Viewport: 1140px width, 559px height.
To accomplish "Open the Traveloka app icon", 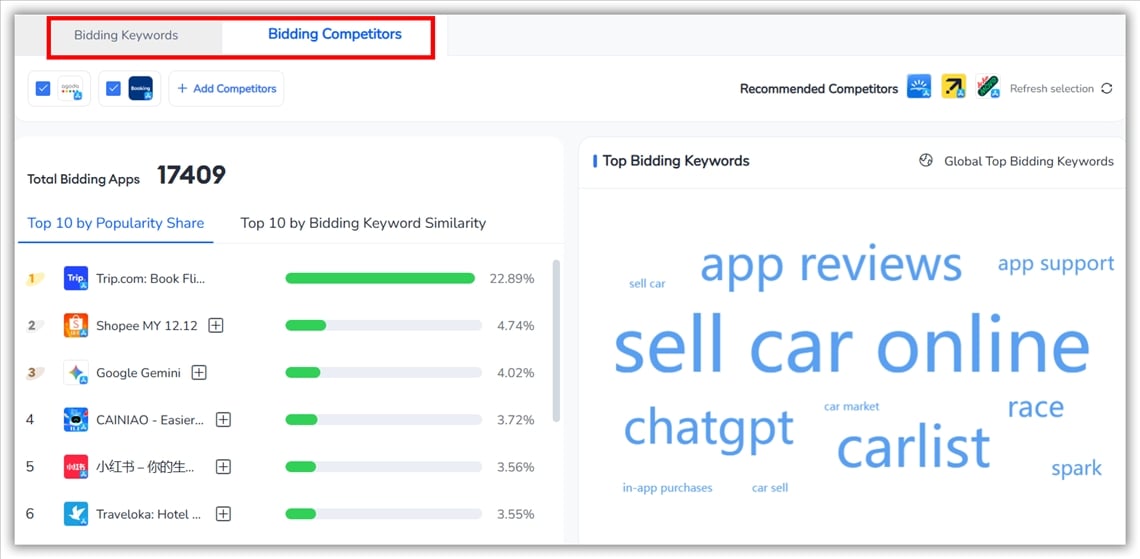I will (x=76, y=514).
